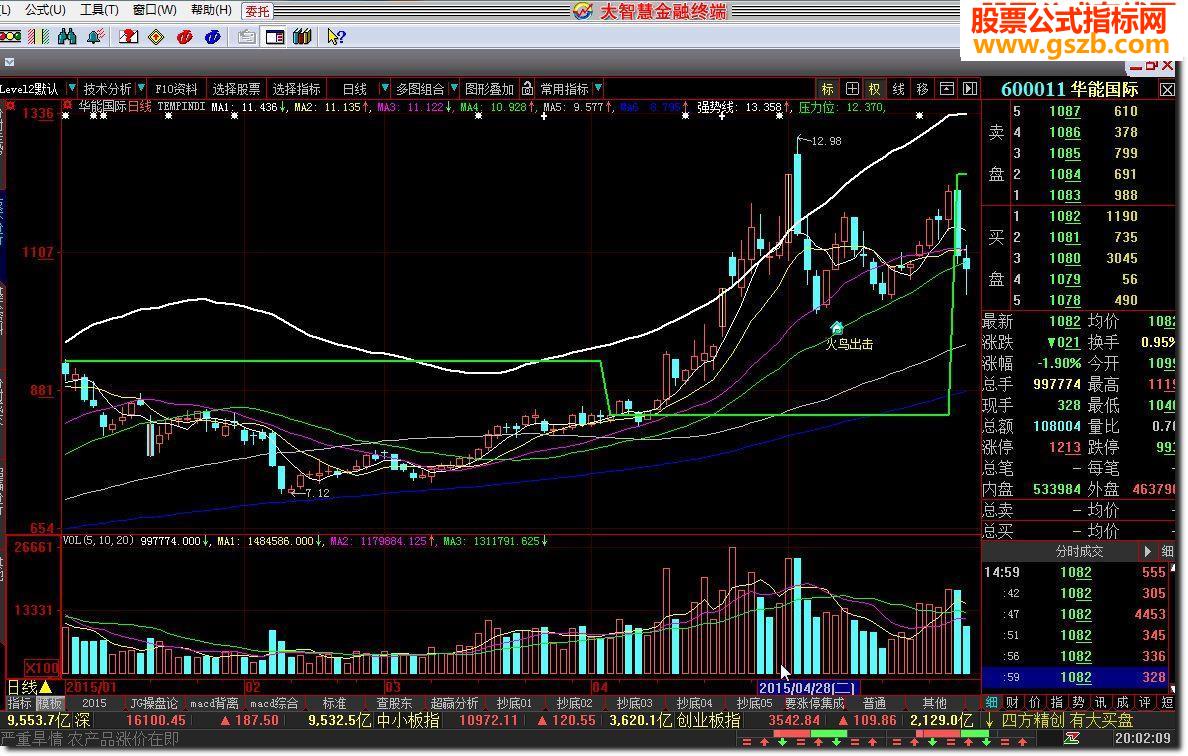The height and width of the screenshot is (756, 1188).
Task: Click the 委托 trade button
Action: (258, 11)
